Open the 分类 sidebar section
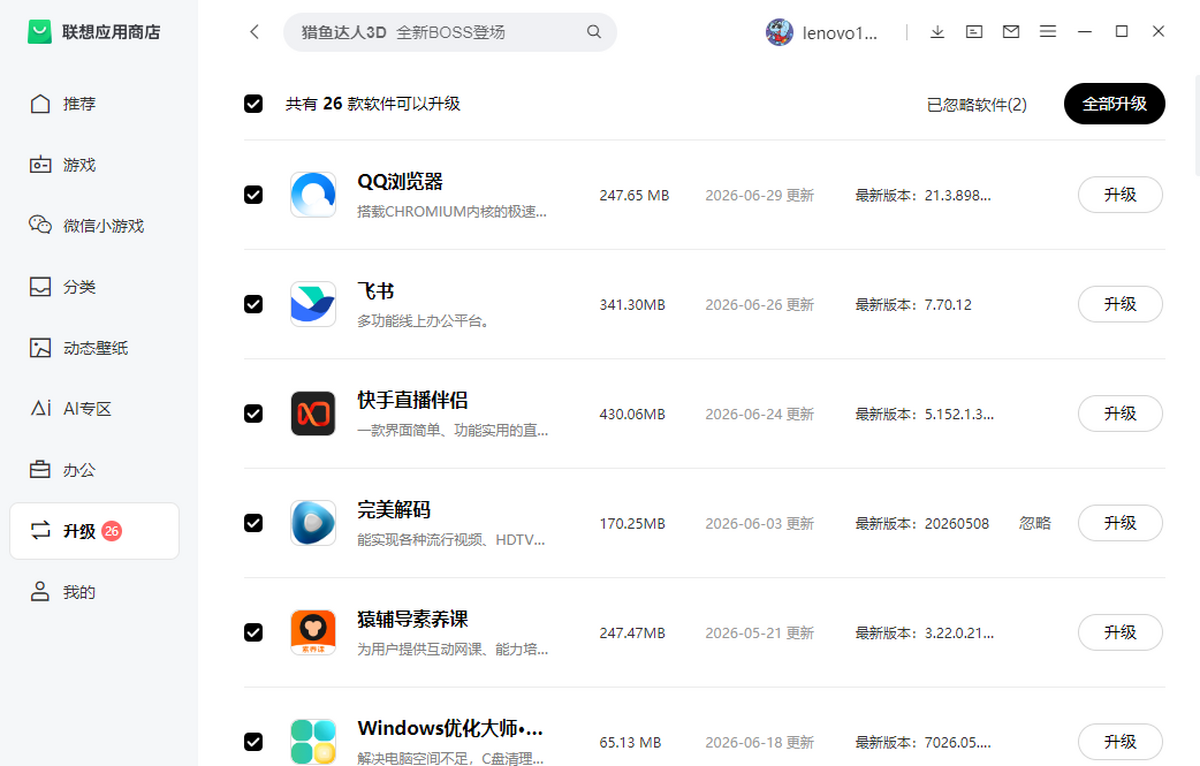 (x=94, y=287)
